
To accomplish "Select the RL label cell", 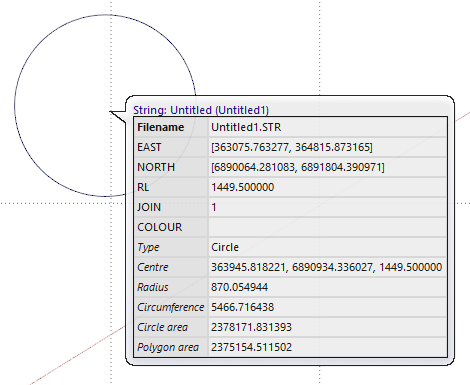I will pos(171,187).
